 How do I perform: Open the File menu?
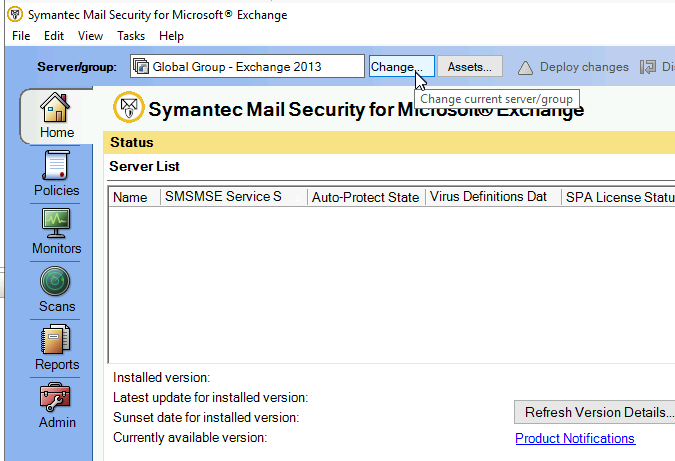click(x=21, y=36)
